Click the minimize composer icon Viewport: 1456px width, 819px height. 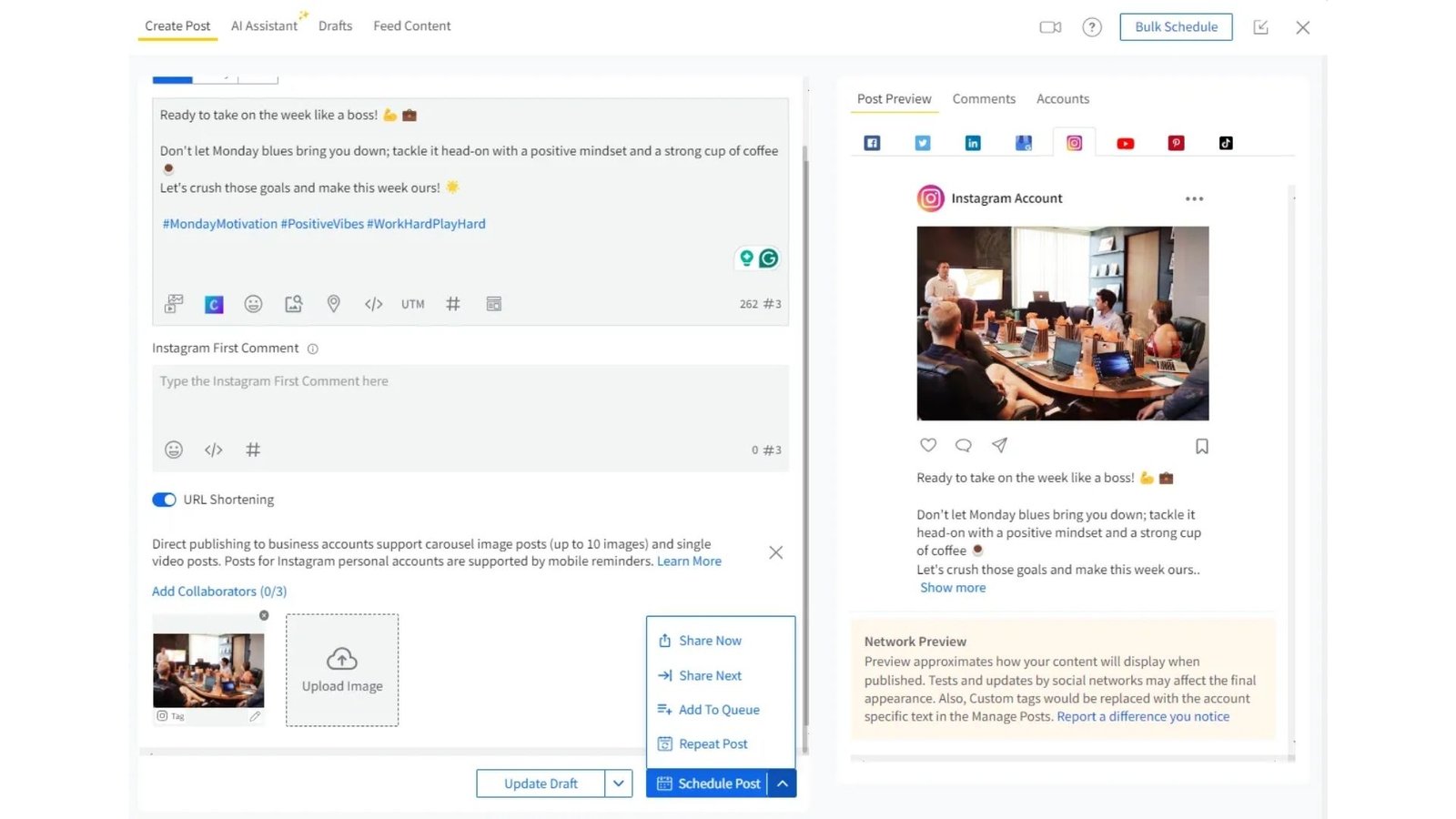[x=1261, y=27]
